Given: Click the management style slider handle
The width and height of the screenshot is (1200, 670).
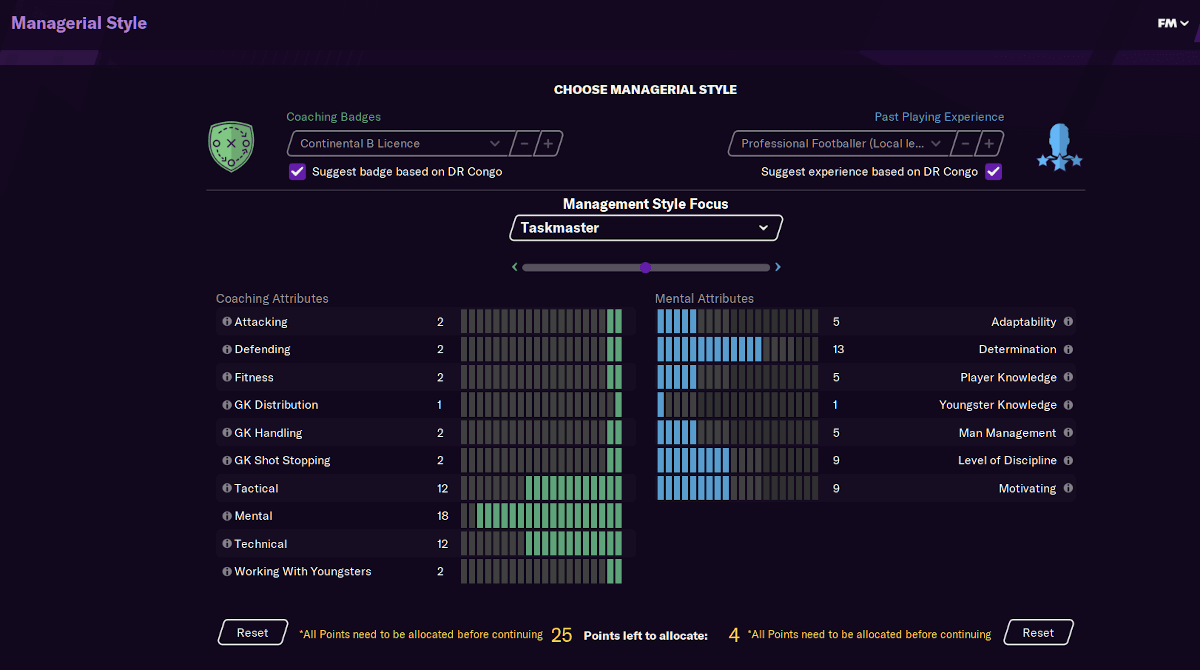Looking at the screenshot, I should [645, 268].
